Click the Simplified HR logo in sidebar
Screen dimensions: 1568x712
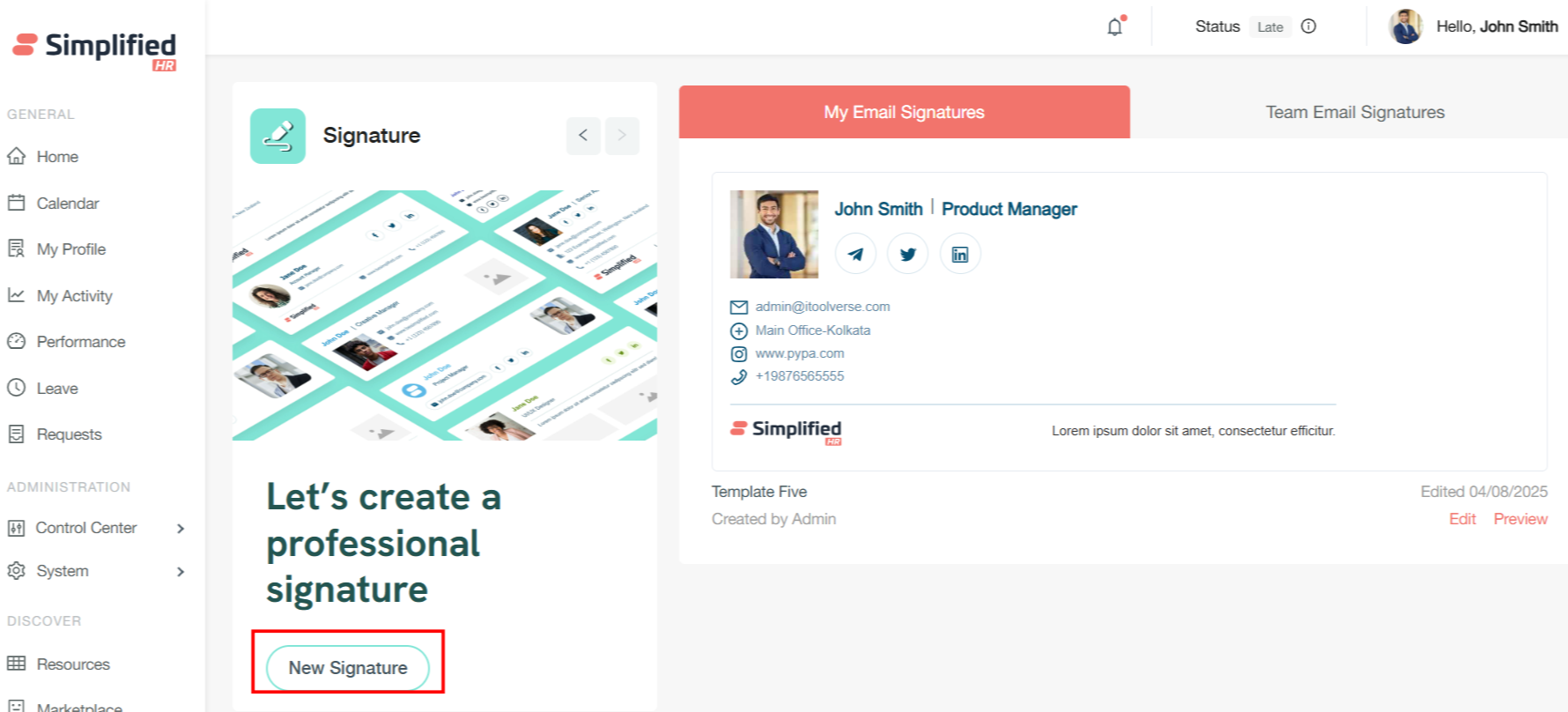point(95,49)
